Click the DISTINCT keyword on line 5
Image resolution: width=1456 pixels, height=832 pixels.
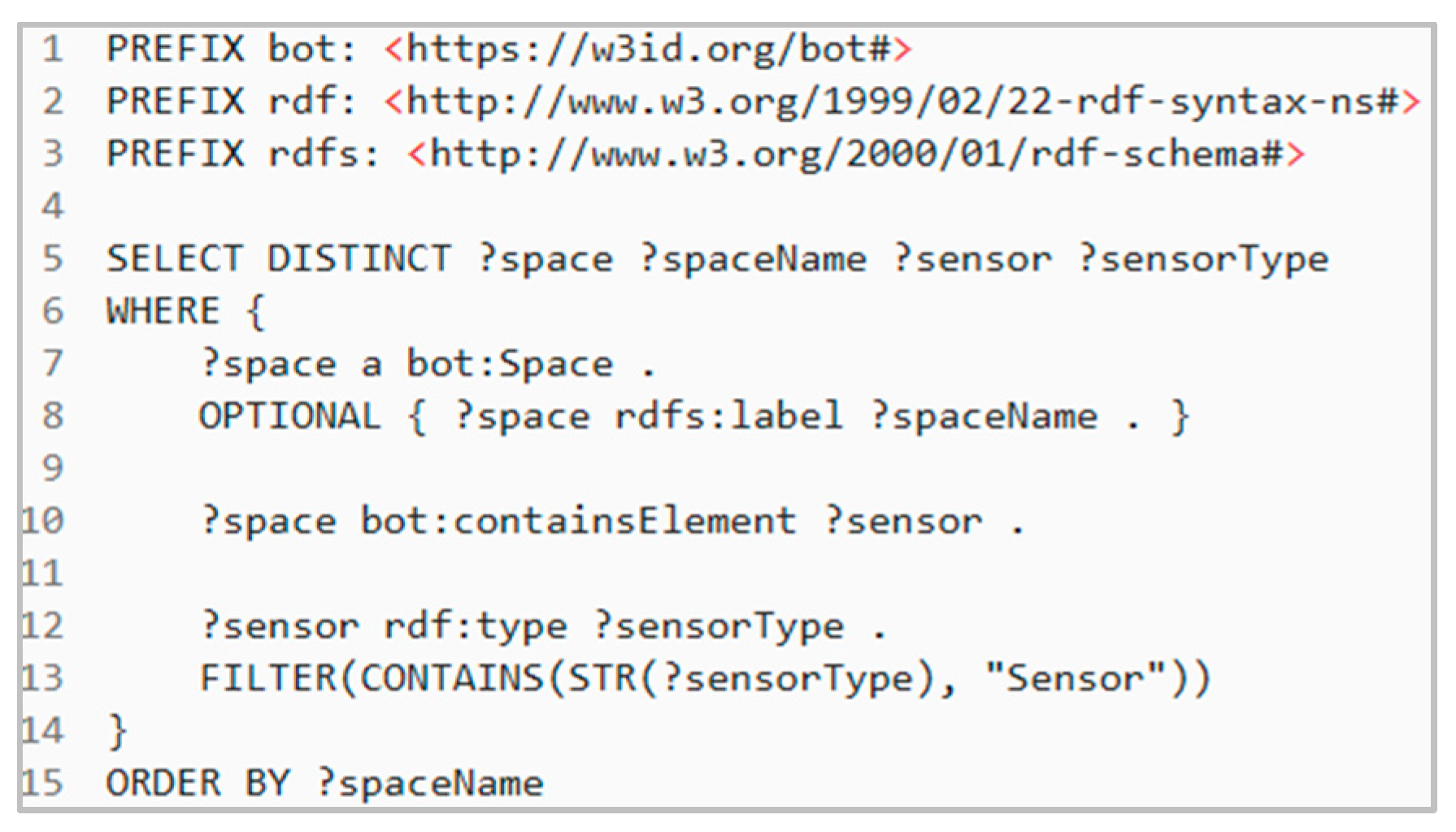coord(359,259)
